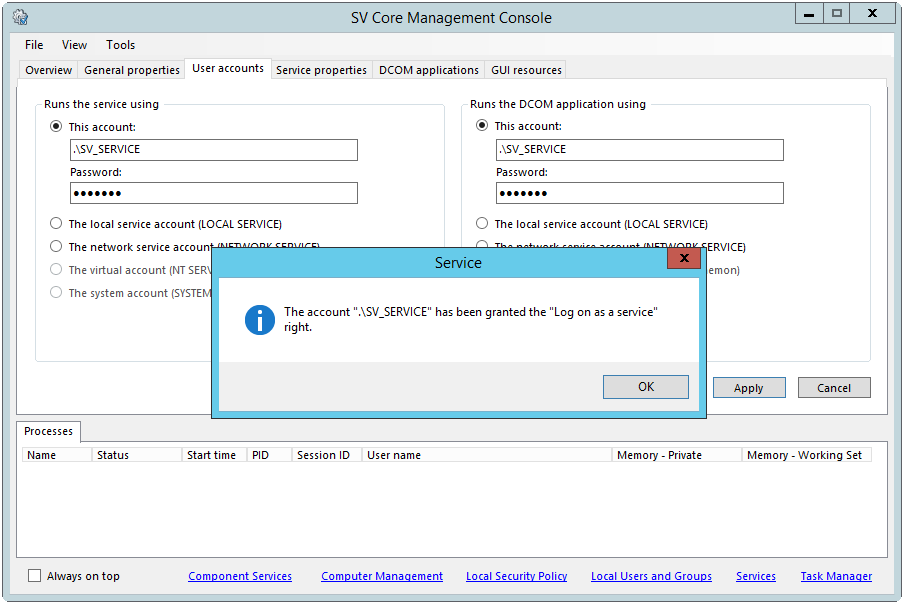Close the SV Core Management Console window
The width and height of the screenshot is (904, 604).
pyautogui.click(x=873, y=14)
